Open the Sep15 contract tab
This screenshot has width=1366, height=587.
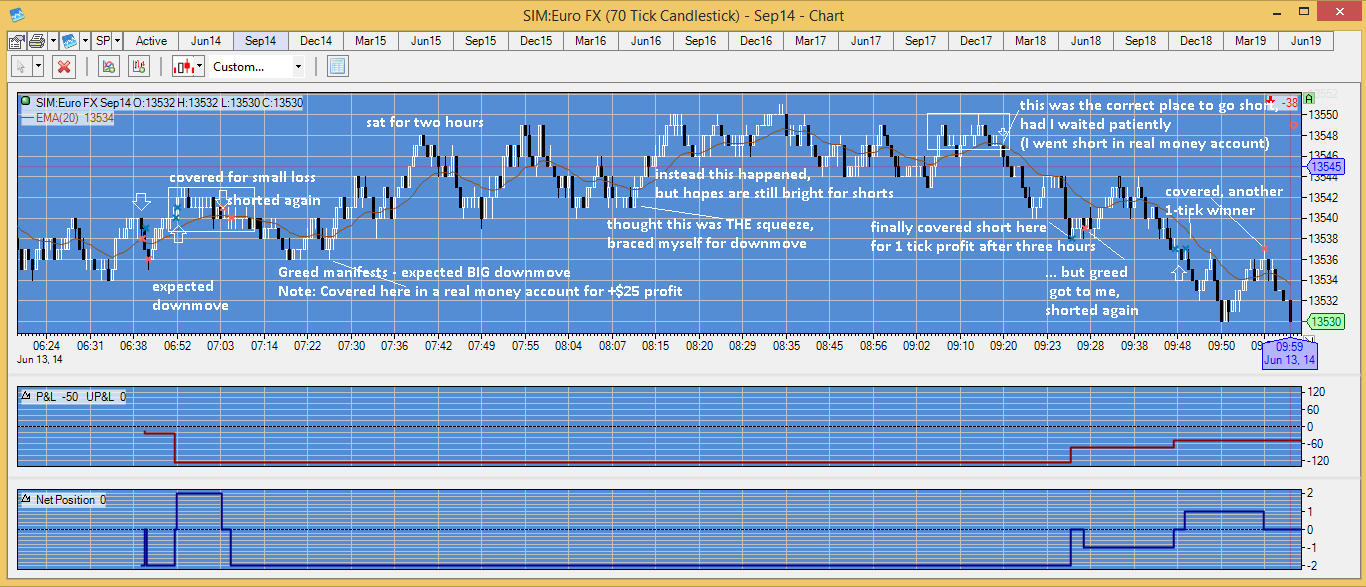(x=481, y=41)
